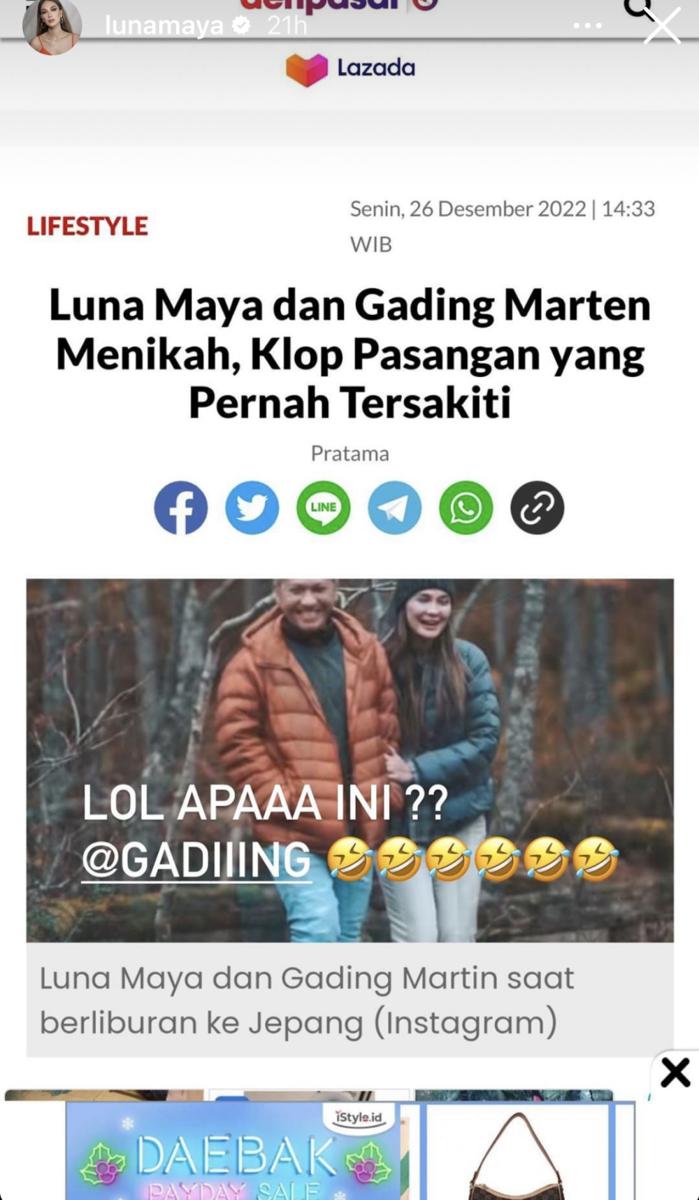
Task: Close the Instagram story view
Action: [662, 27]
